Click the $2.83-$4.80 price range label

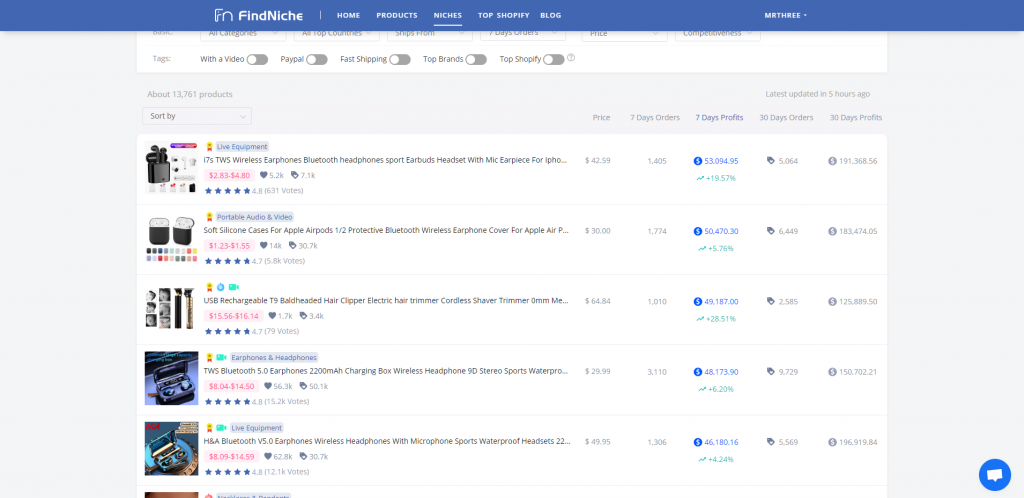point(229,175)
